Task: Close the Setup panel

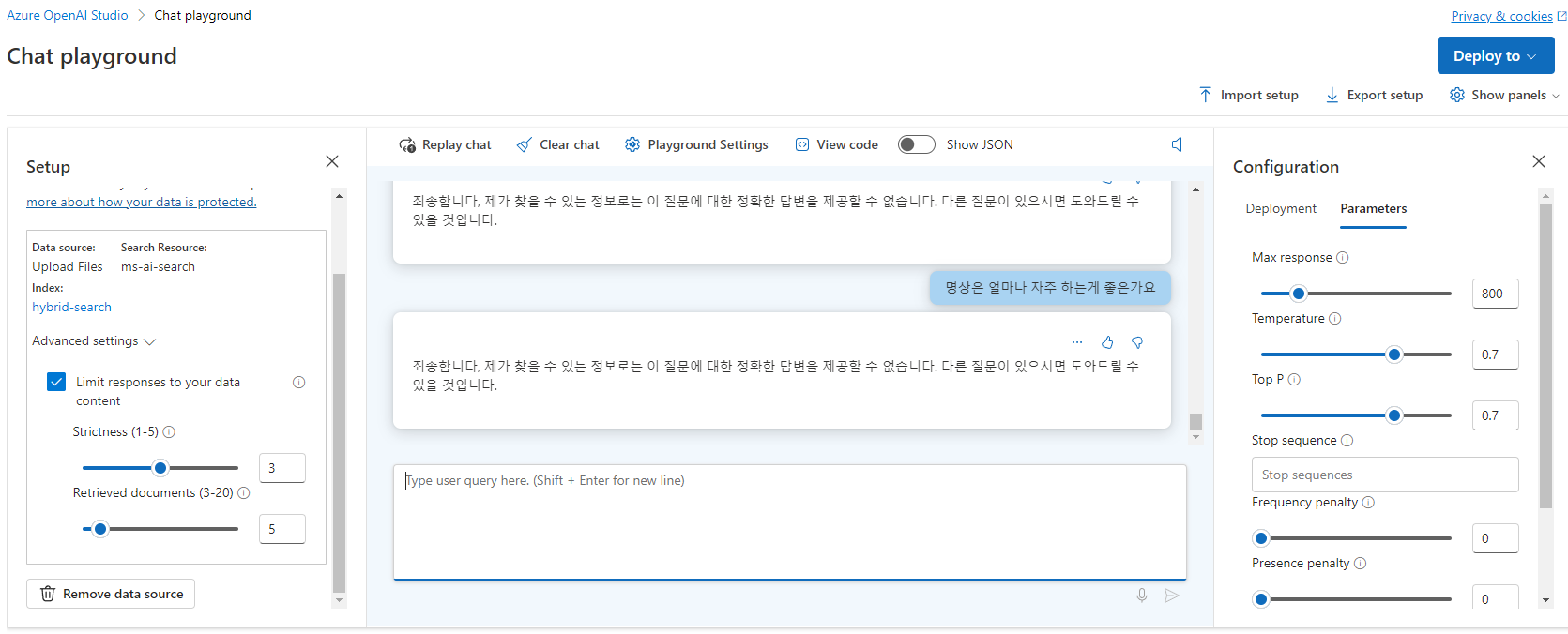Action: pos(332,161)
